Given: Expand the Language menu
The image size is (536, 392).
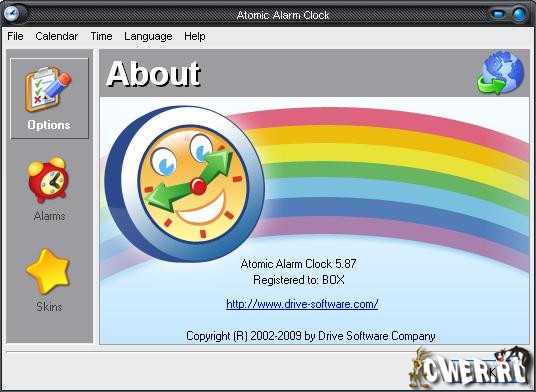Looking at the screenshot, I should tap(148, 36).
